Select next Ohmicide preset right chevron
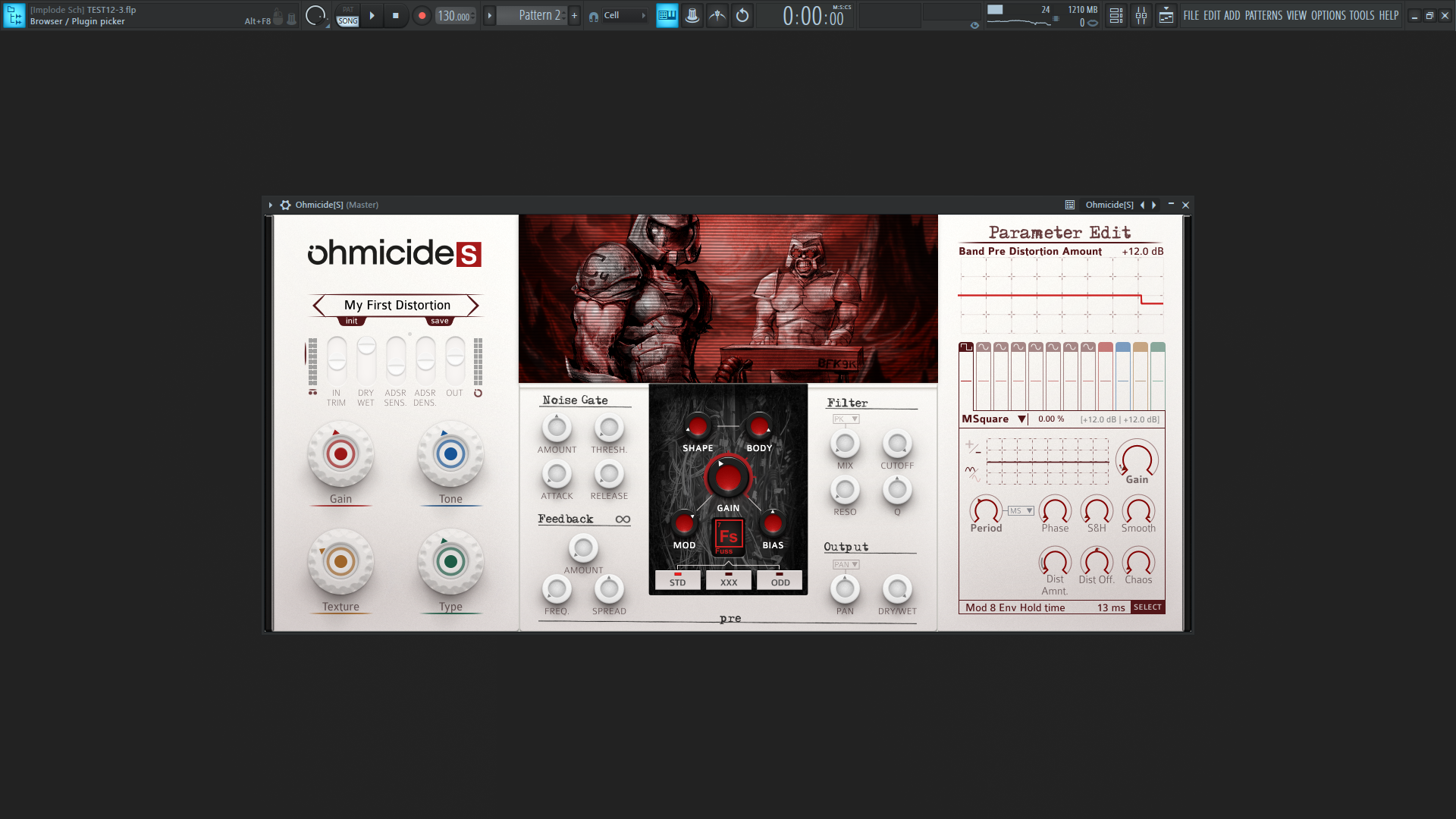This screenshot has width=1456, height=819. click(x=473, y=305)
